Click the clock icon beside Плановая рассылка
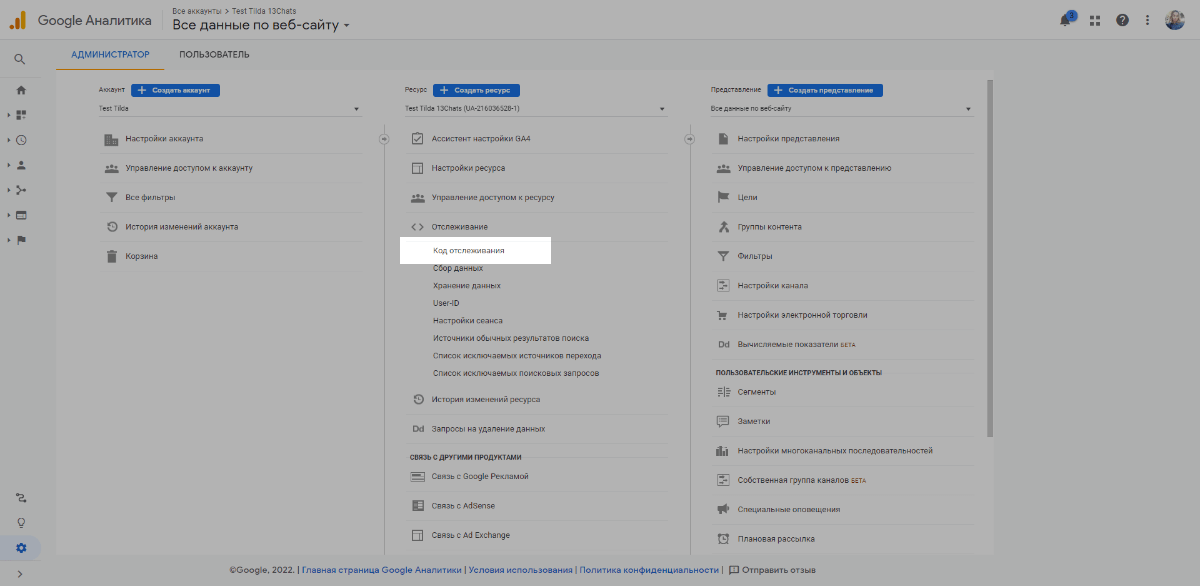Image resolution: width=1200 pixels, height=586 pixels. [x=724, y=539]
